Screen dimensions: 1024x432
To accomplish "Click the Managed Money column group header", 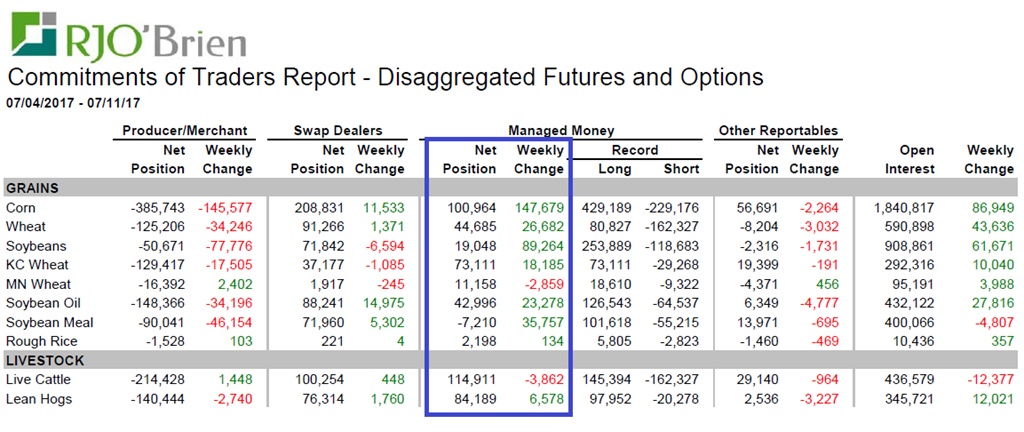I will tap(561, 130).
